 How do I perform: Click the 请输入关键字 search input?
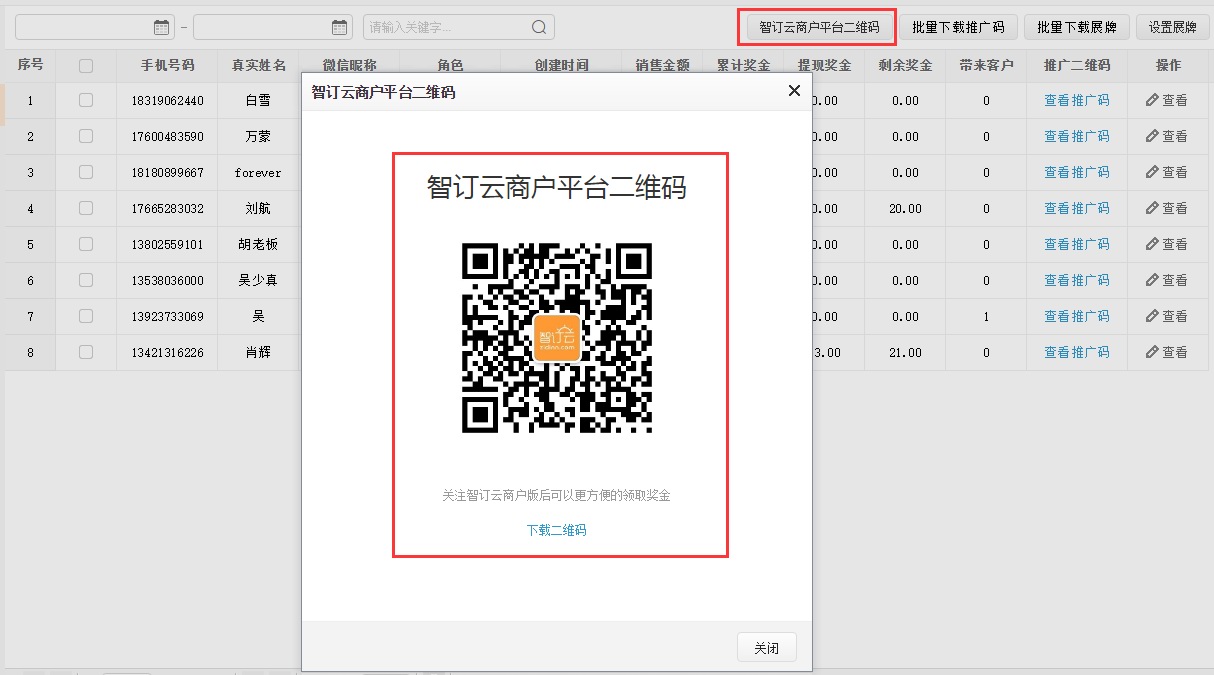[459, 27]
